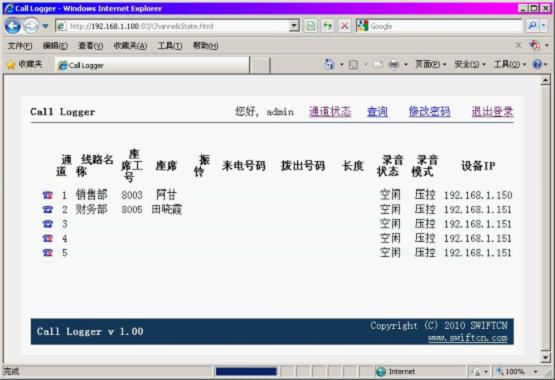Click the Home icon in command bar
This screenshot has width=555, height=380.
[329, 64]
